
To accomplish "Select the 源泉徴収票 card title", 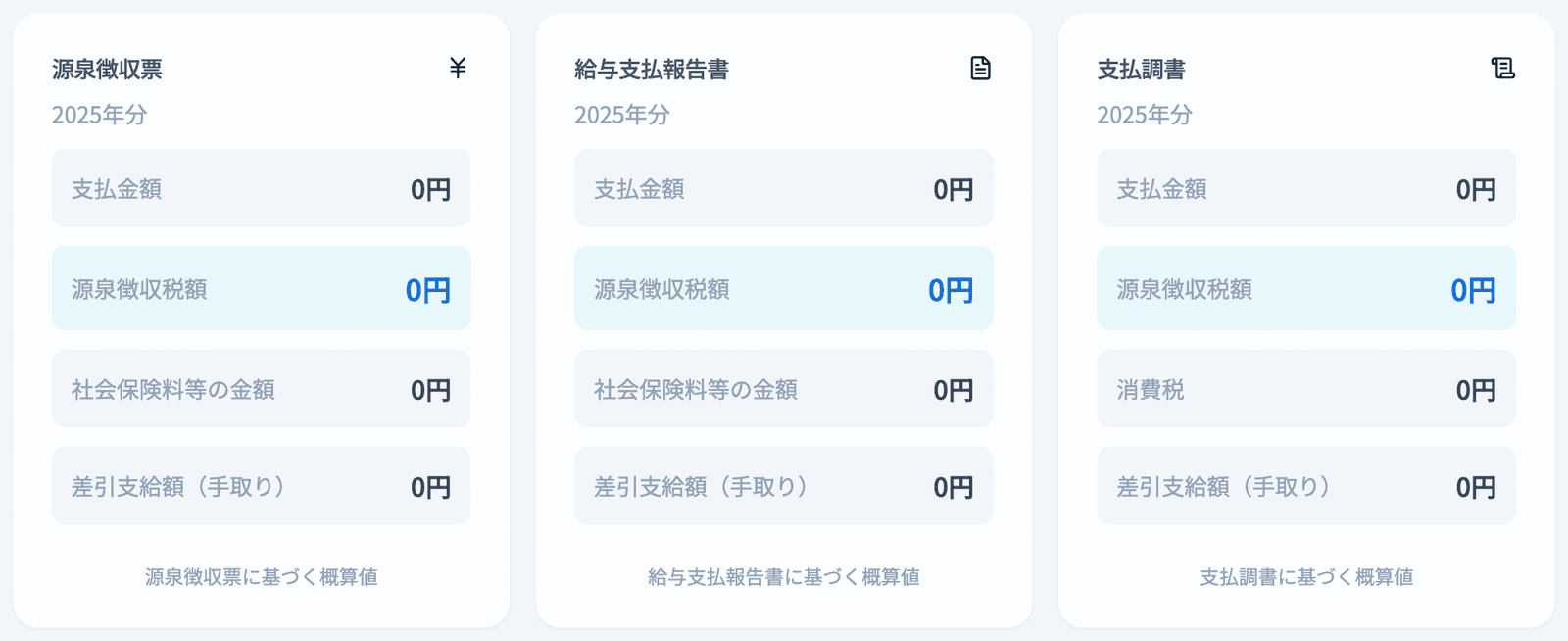I will tap(107, 70).
